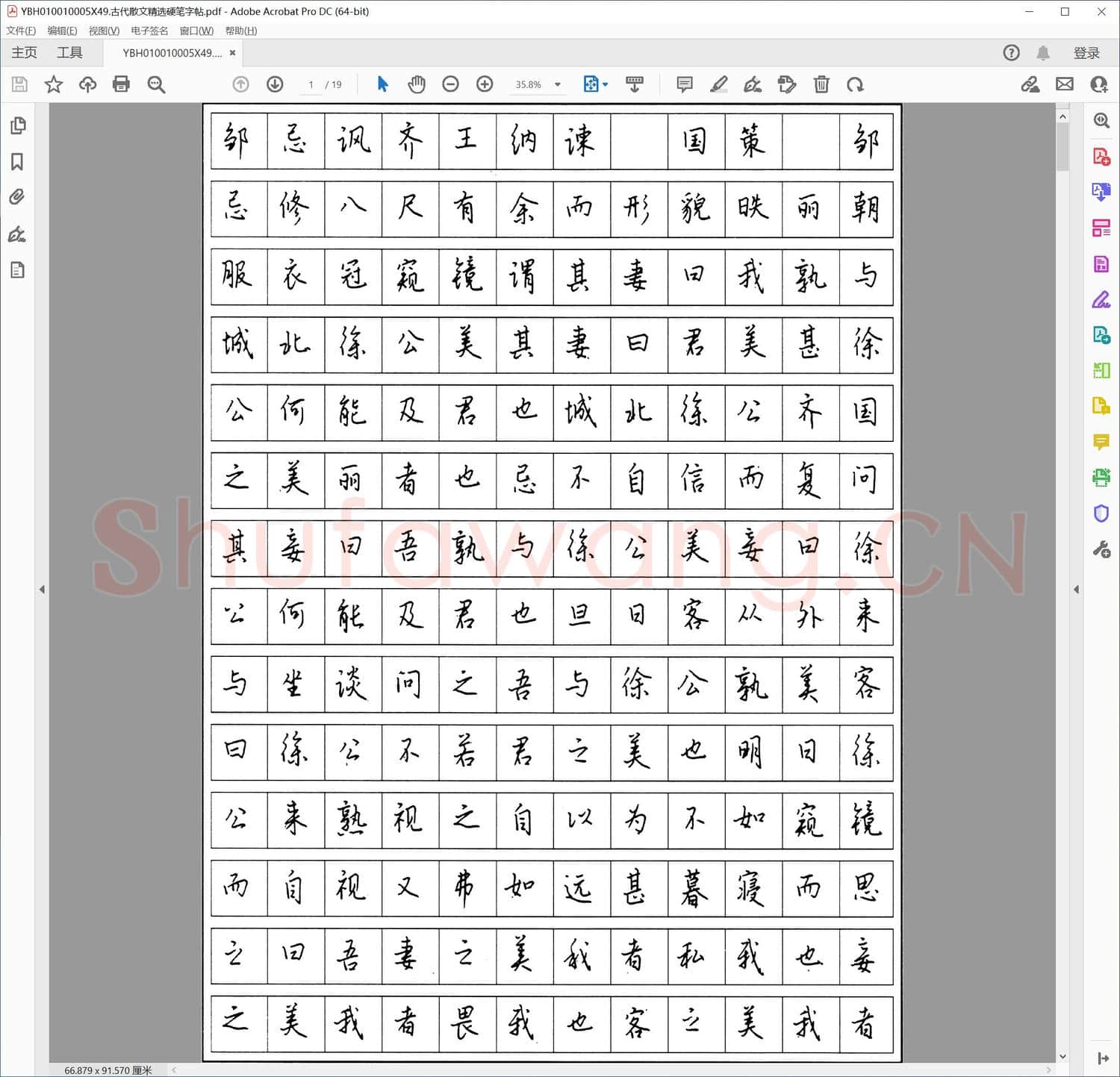Open the Protect shield tool in right pane
This screenshot has height=1077, width=1120.
1101,513
